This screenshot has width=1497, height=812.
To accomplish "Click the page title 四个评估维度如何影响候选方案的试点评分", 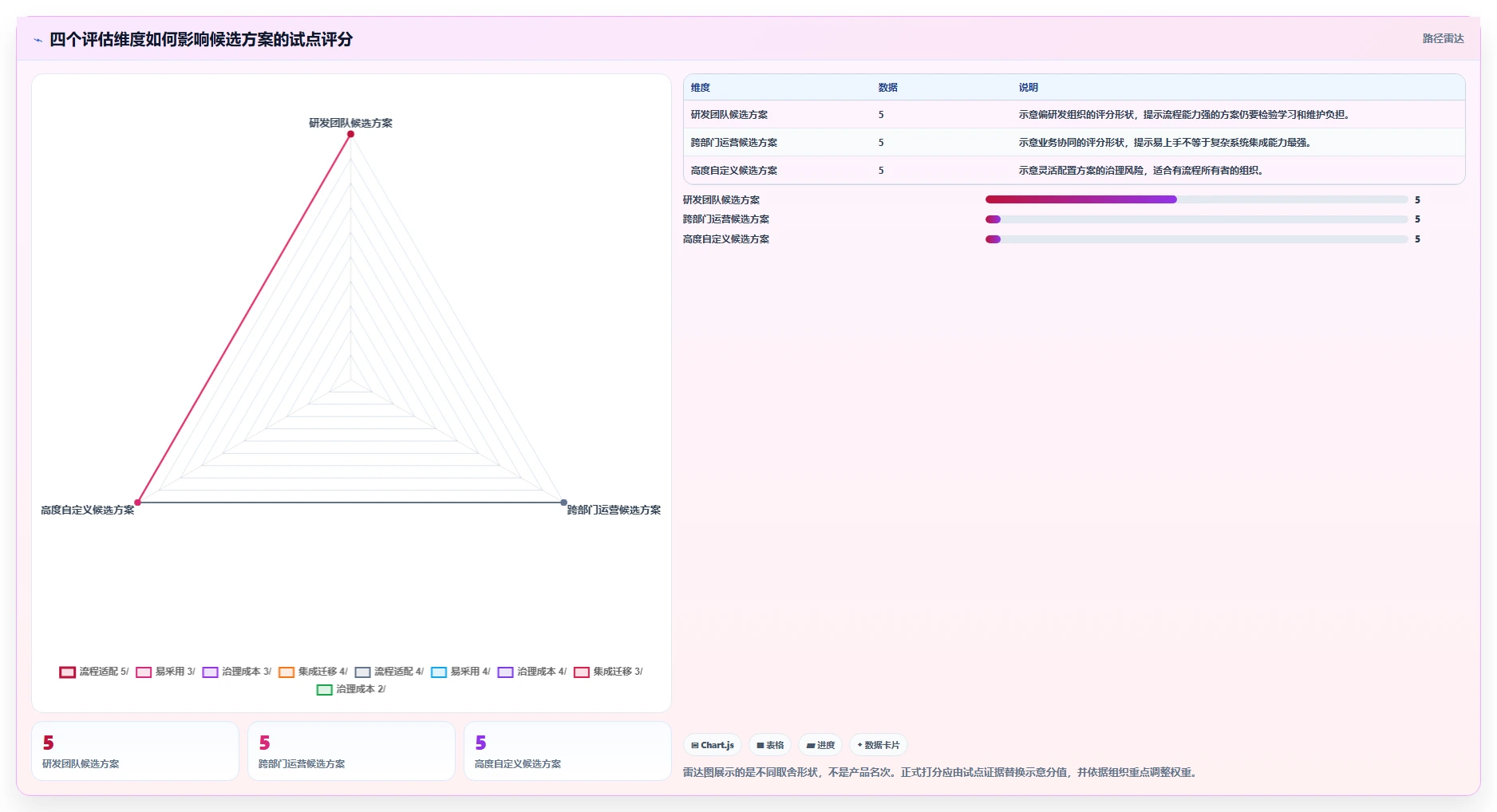I will [201, 40].
